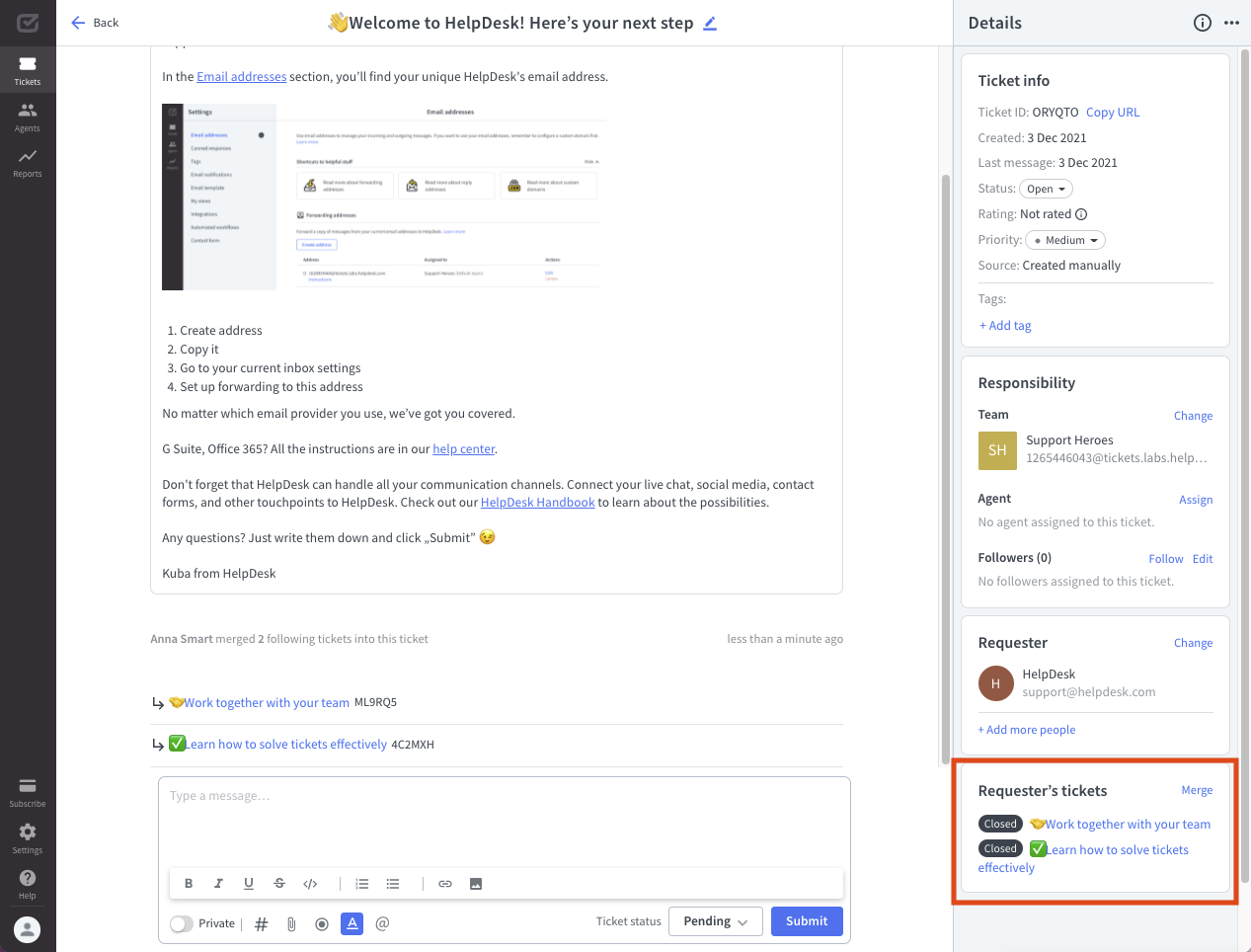Click the Details panel scrollbar

1245,464
